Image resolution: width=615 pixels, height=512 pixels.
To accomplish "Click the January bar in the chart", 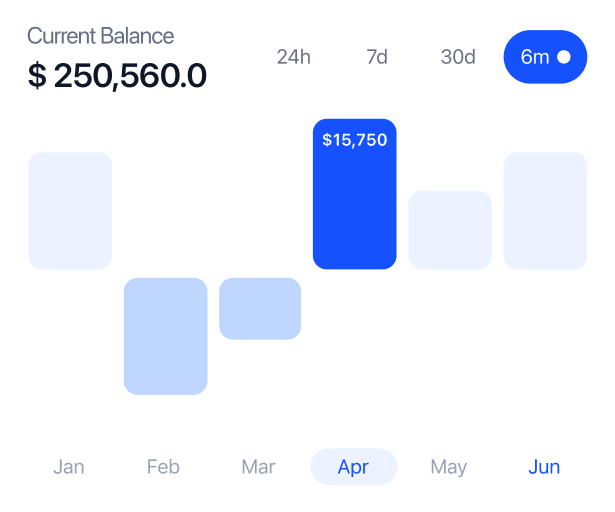I will [70, 210].
